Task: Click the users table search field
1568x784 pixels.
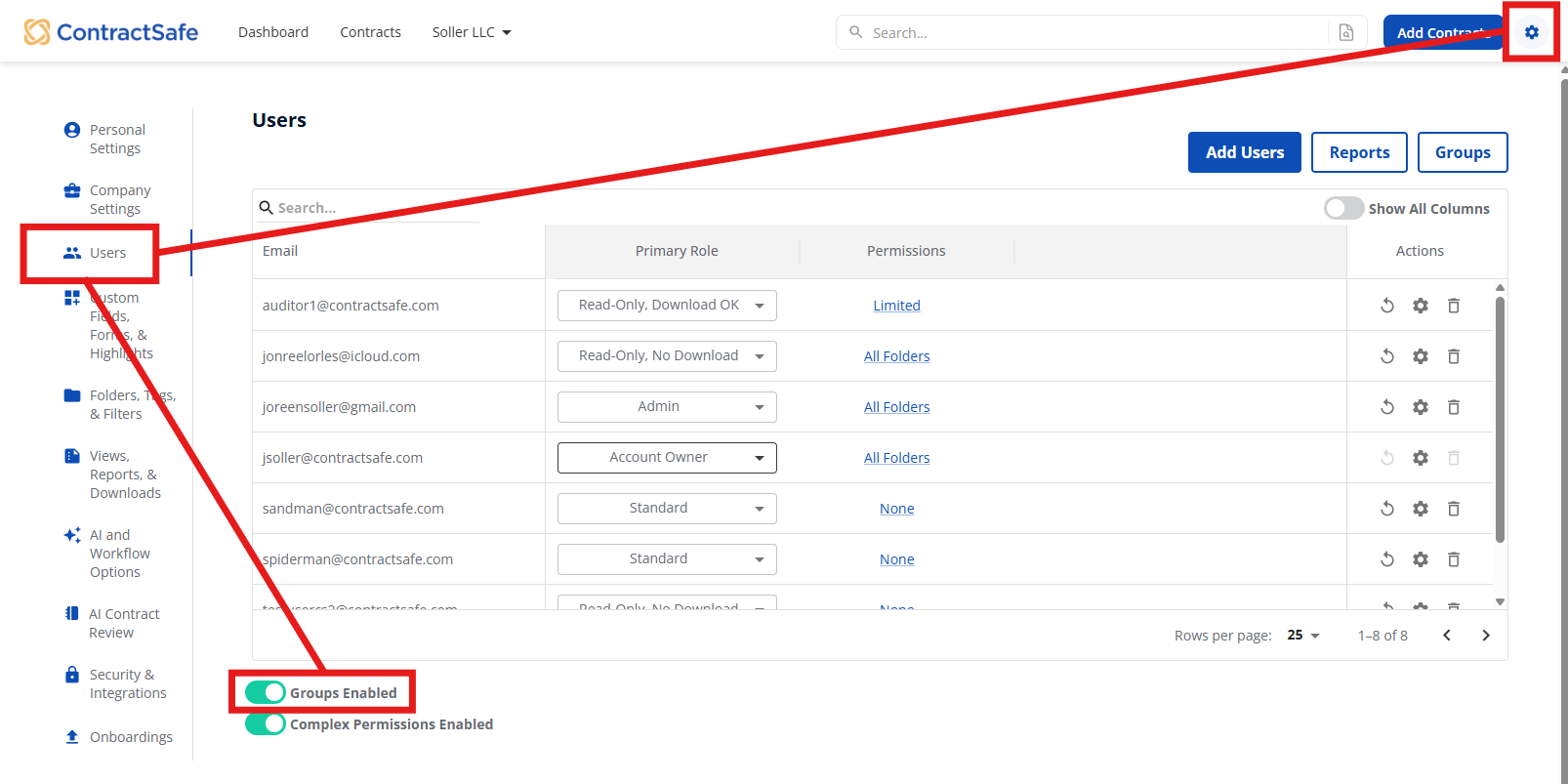Action: (371, 208)
